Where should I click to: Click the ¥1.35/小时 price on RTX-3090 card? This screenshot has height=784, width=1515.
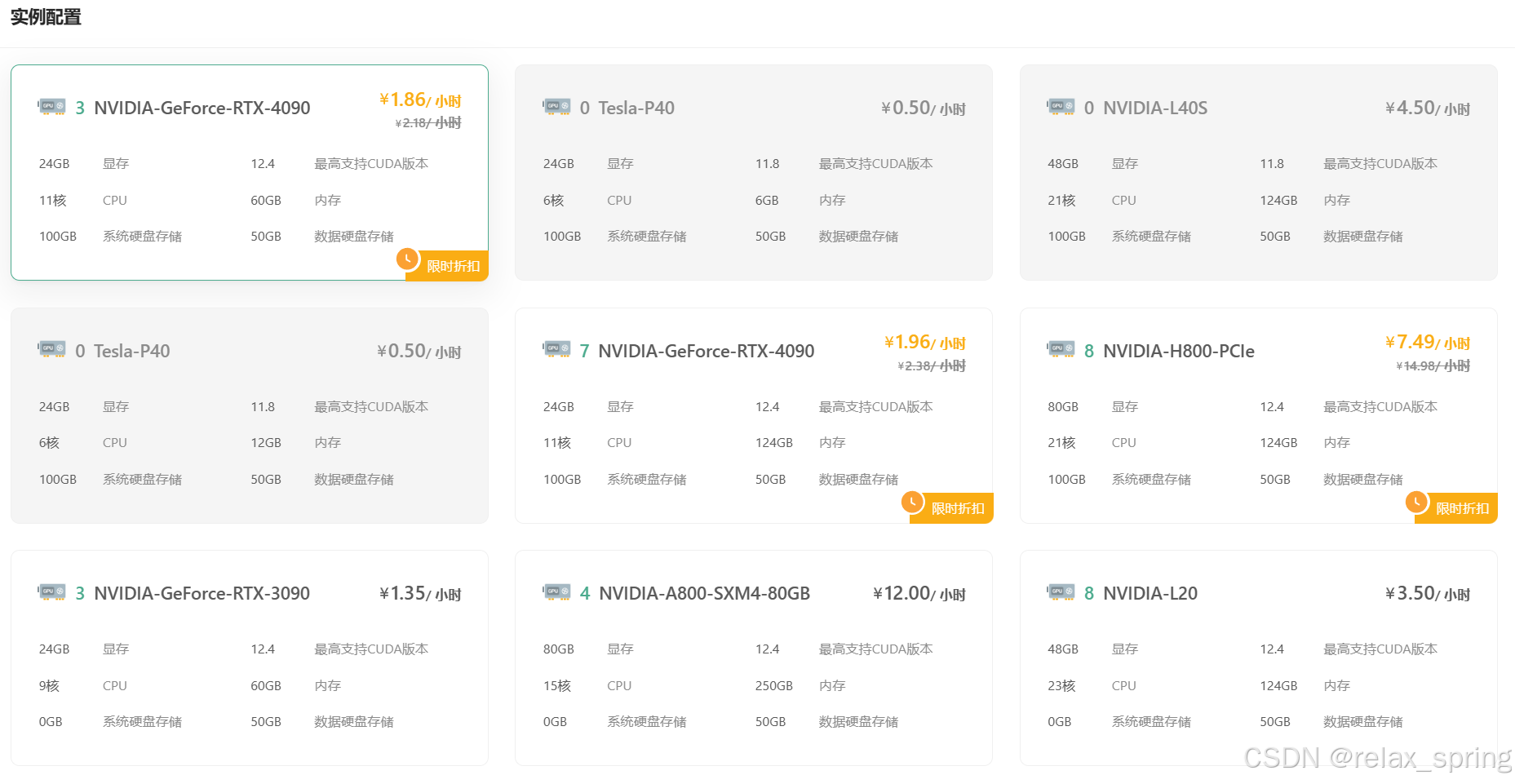click(420, 593)
